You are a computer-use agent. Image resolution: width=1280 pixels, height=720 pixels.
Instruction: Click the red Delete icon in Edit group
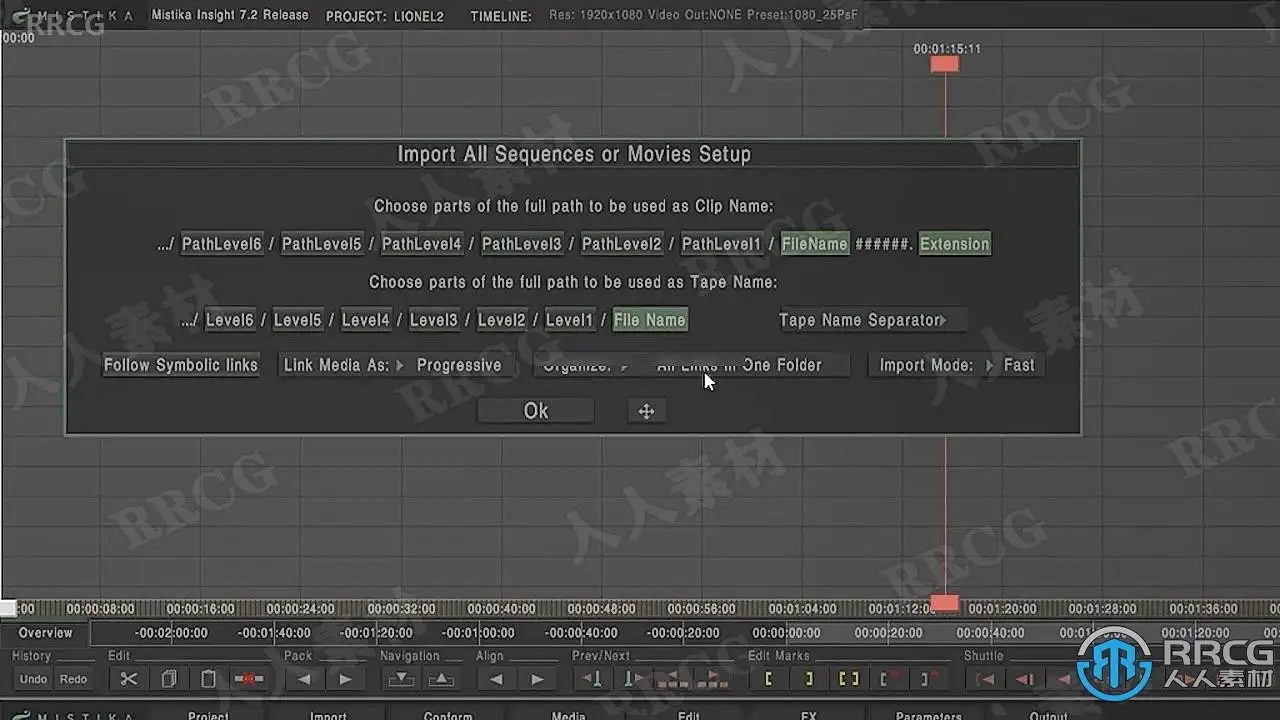coord(248,679)
